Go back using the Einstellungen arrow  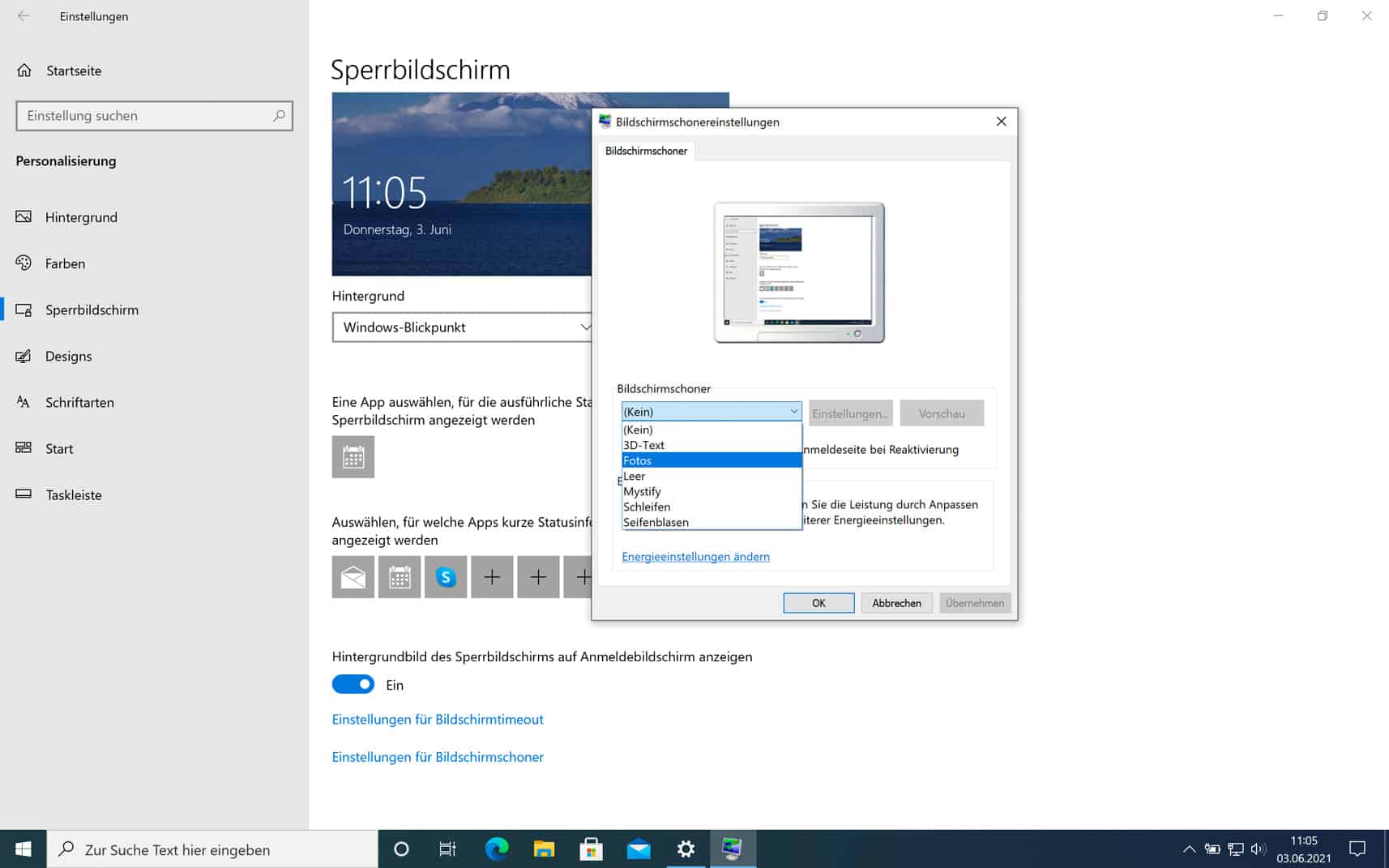[24, 16]
